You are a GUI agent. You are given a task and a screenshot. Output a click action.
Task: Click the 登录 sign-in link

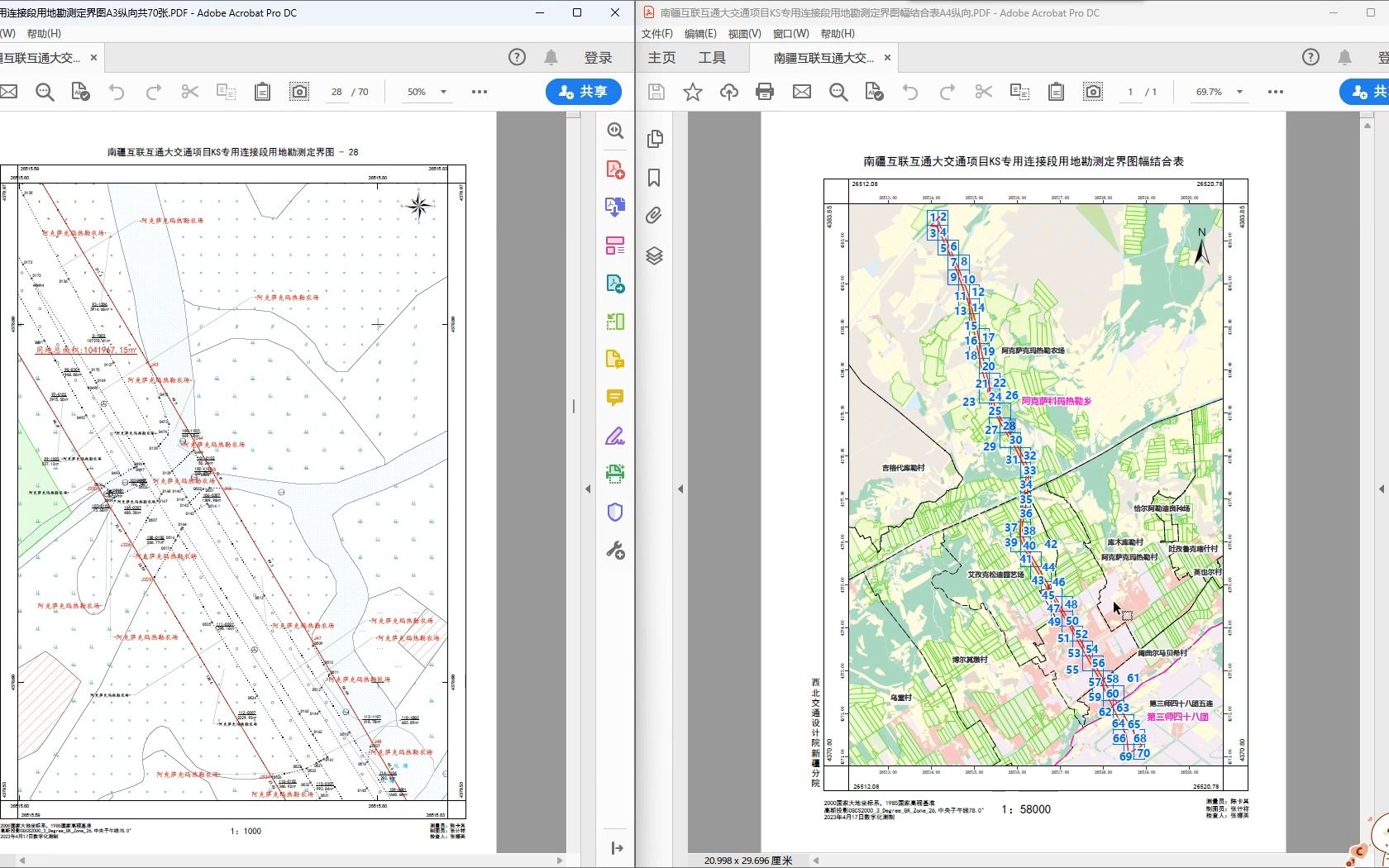(x=598, y=58)
